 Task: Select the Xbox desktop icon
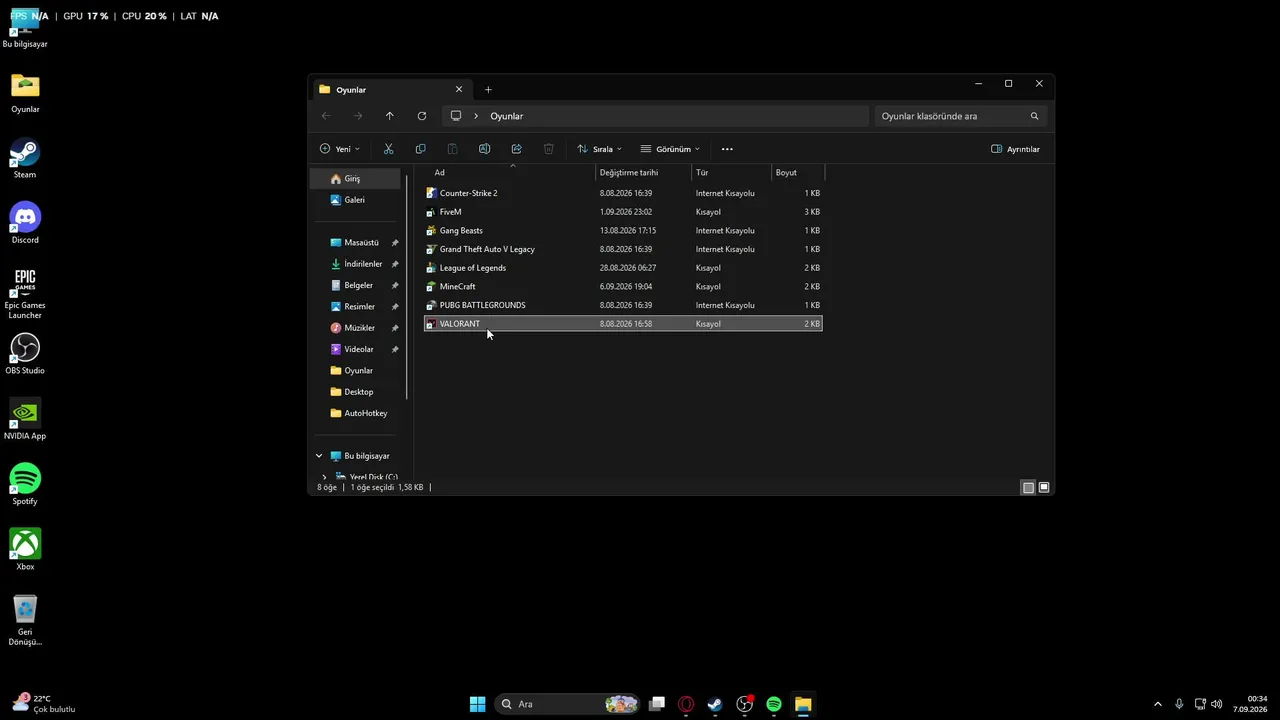[x=25, y=550]
